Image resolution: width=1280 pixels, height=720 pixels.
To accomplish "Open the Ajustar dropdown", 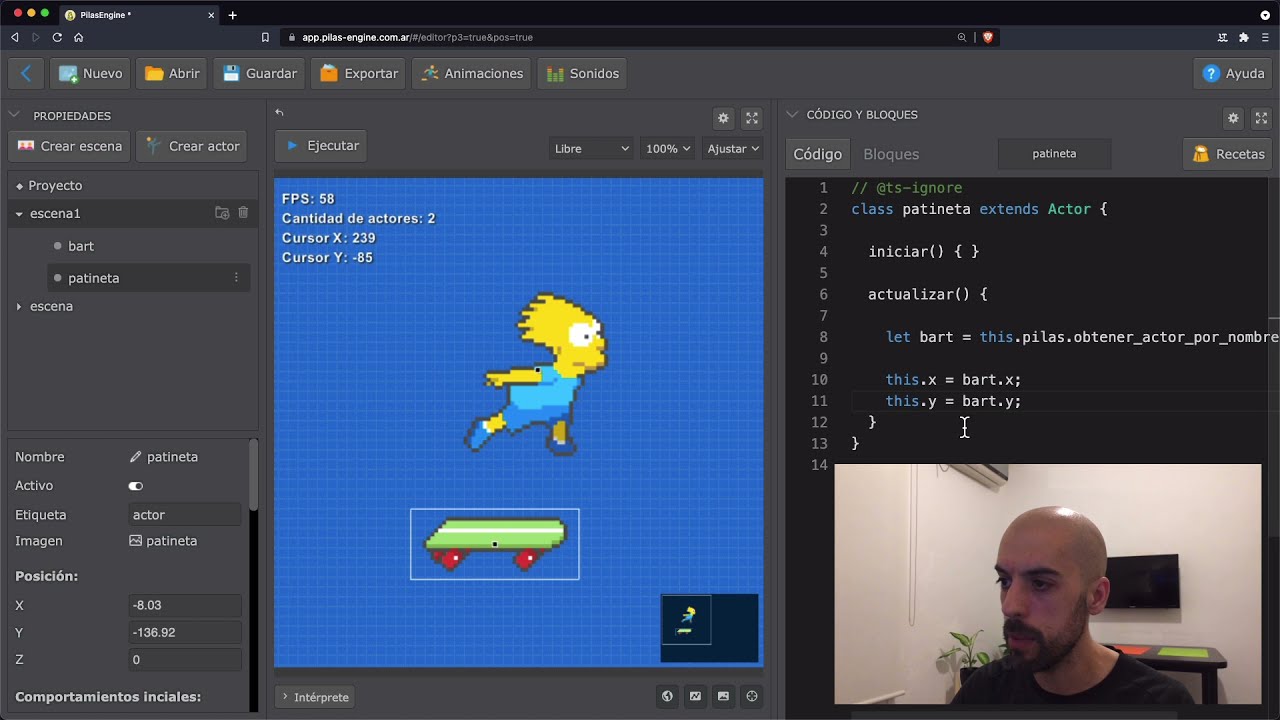I will (x=733, y=148).
